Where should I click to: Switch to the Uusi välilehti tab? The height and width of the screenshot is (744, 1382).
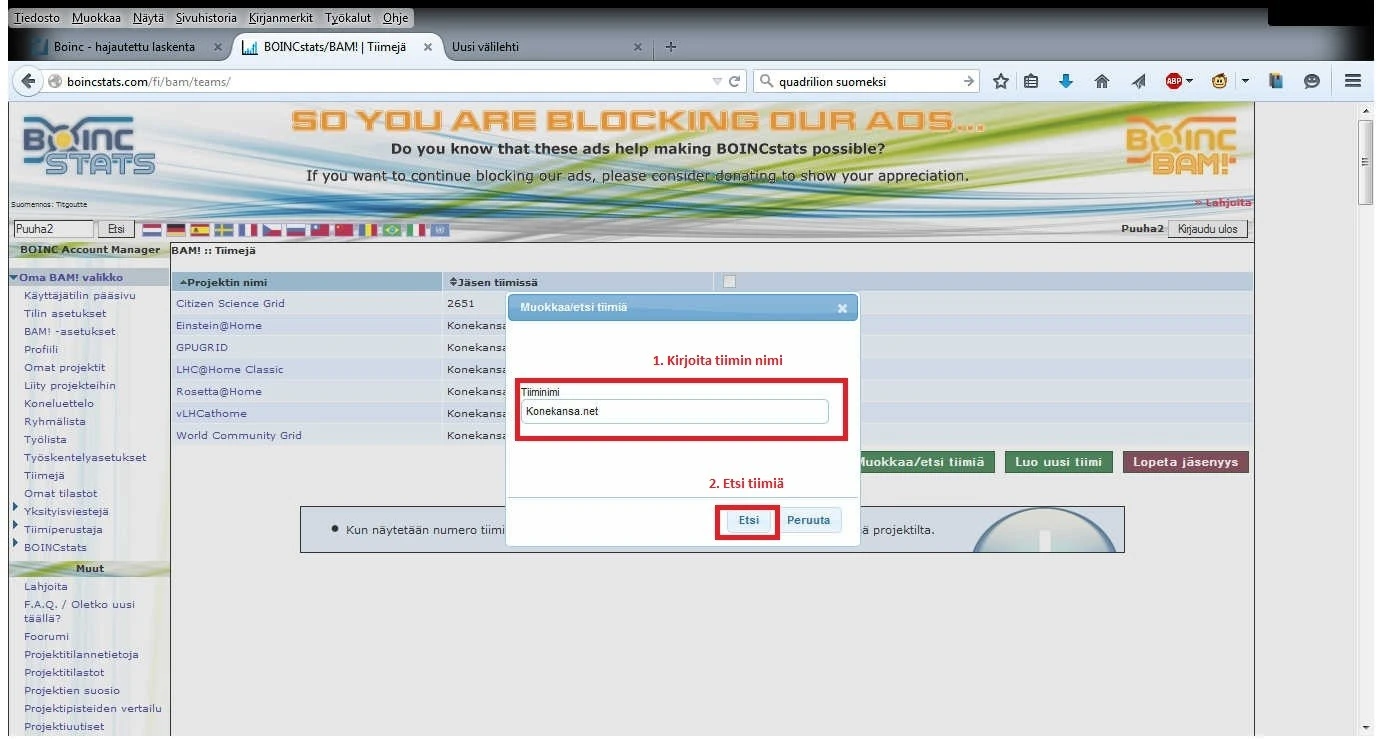tap(547, 47)
